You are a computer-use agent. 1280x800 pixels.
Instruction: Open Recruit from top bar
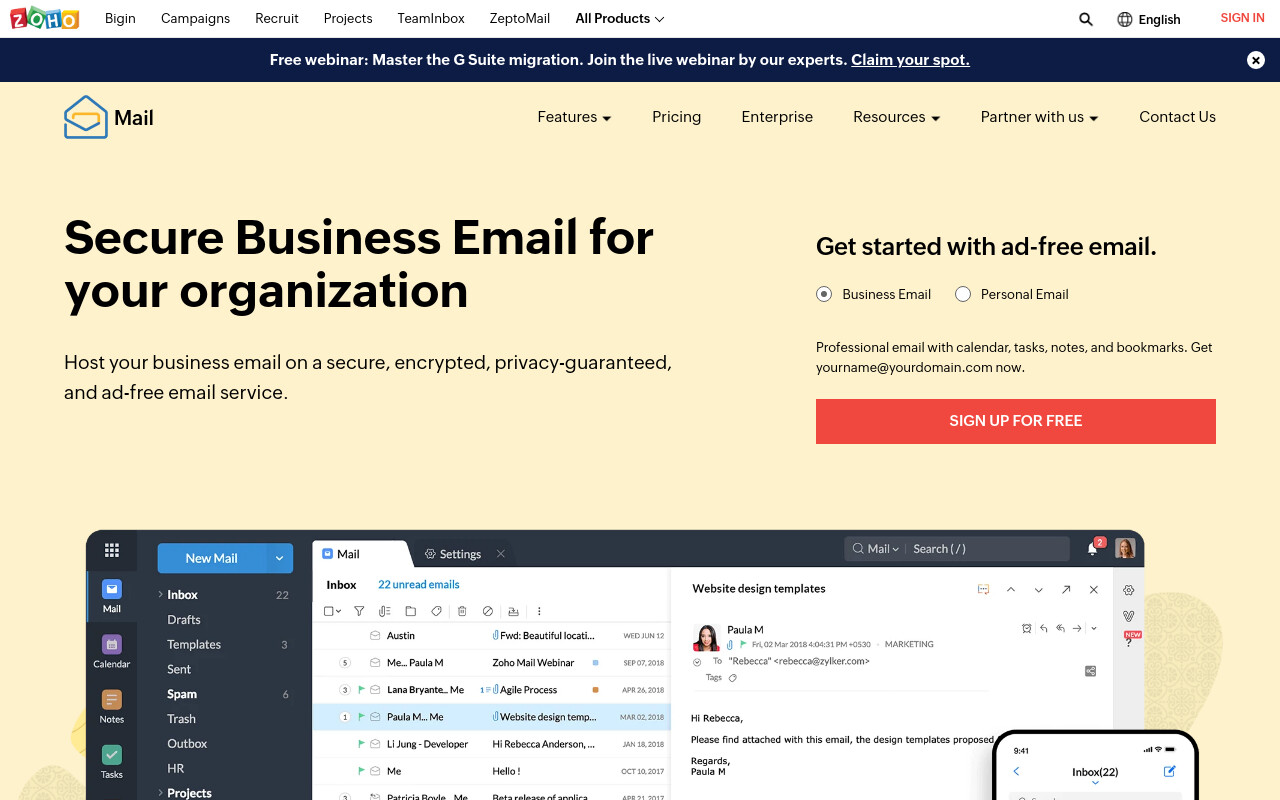point(277,19)
